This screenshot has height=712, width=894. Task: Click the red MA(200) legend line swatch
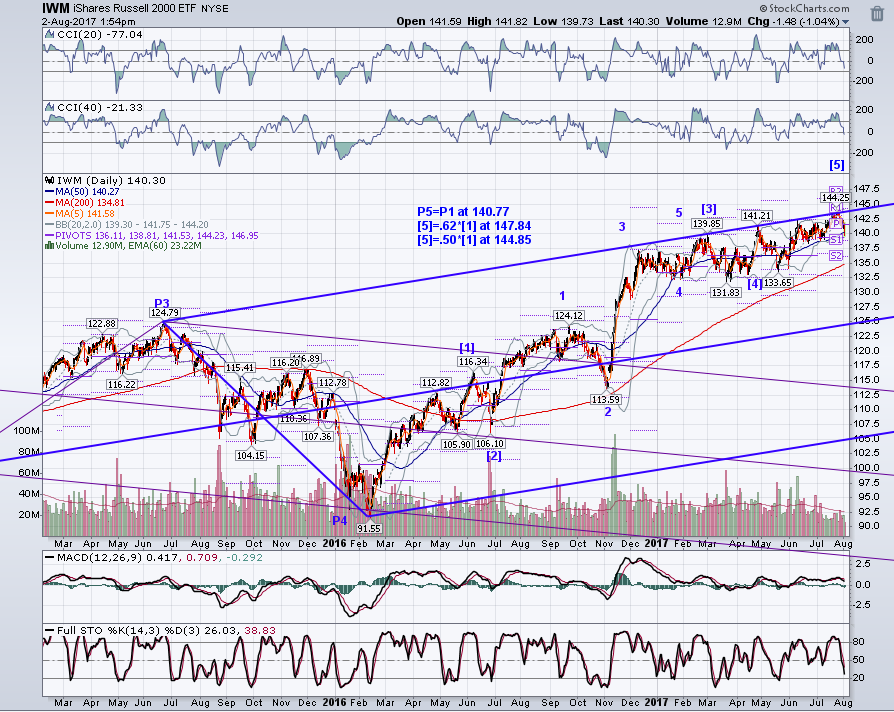pyautogui.click(x=50, y=203)
